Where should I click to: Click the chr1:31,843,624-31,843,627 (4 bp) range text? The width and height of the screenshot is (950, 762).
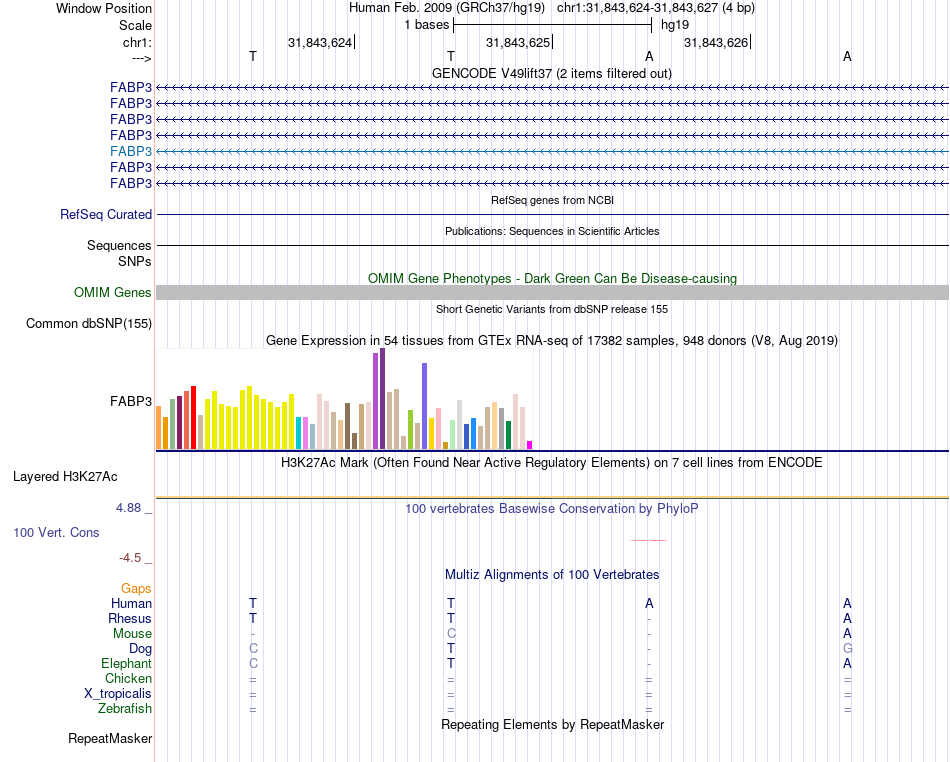pyautogui.click(x=656, y=8)
